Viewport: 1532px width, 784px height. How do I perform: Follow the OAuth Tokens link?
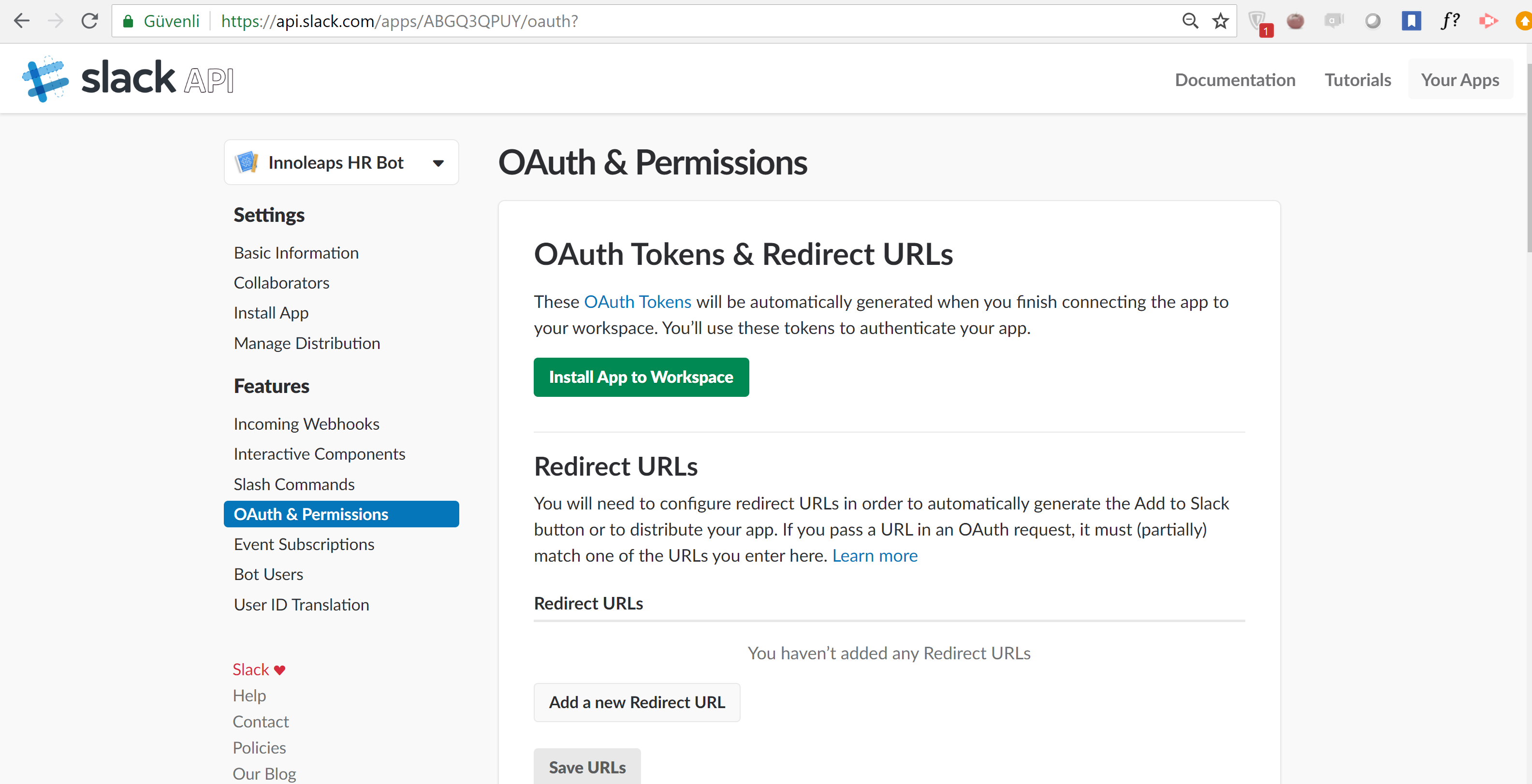pyautogui.click(x=638, y=302)
